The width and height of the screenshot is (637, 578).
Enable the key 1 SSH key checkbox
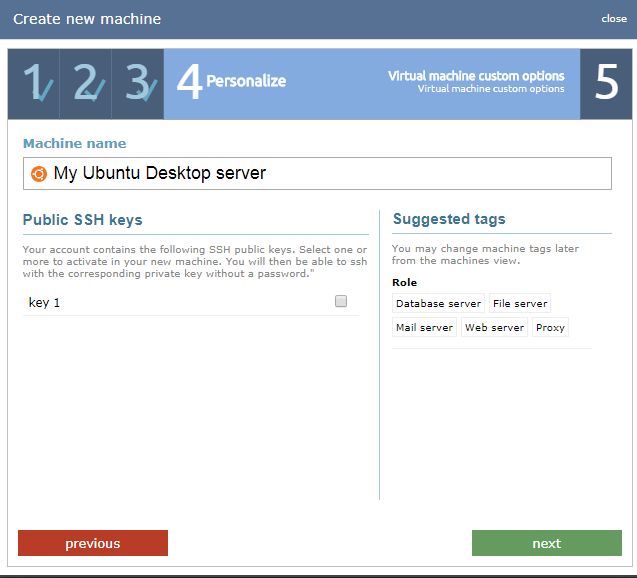click(x=341, y=301)
